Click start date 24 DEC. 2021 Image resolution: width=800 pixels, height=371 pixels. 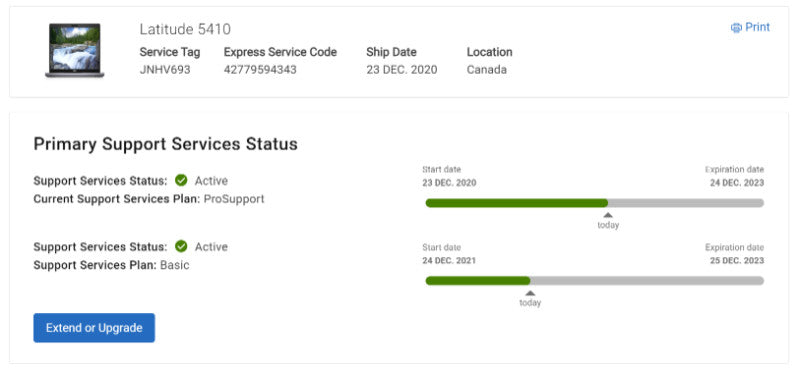449,260
